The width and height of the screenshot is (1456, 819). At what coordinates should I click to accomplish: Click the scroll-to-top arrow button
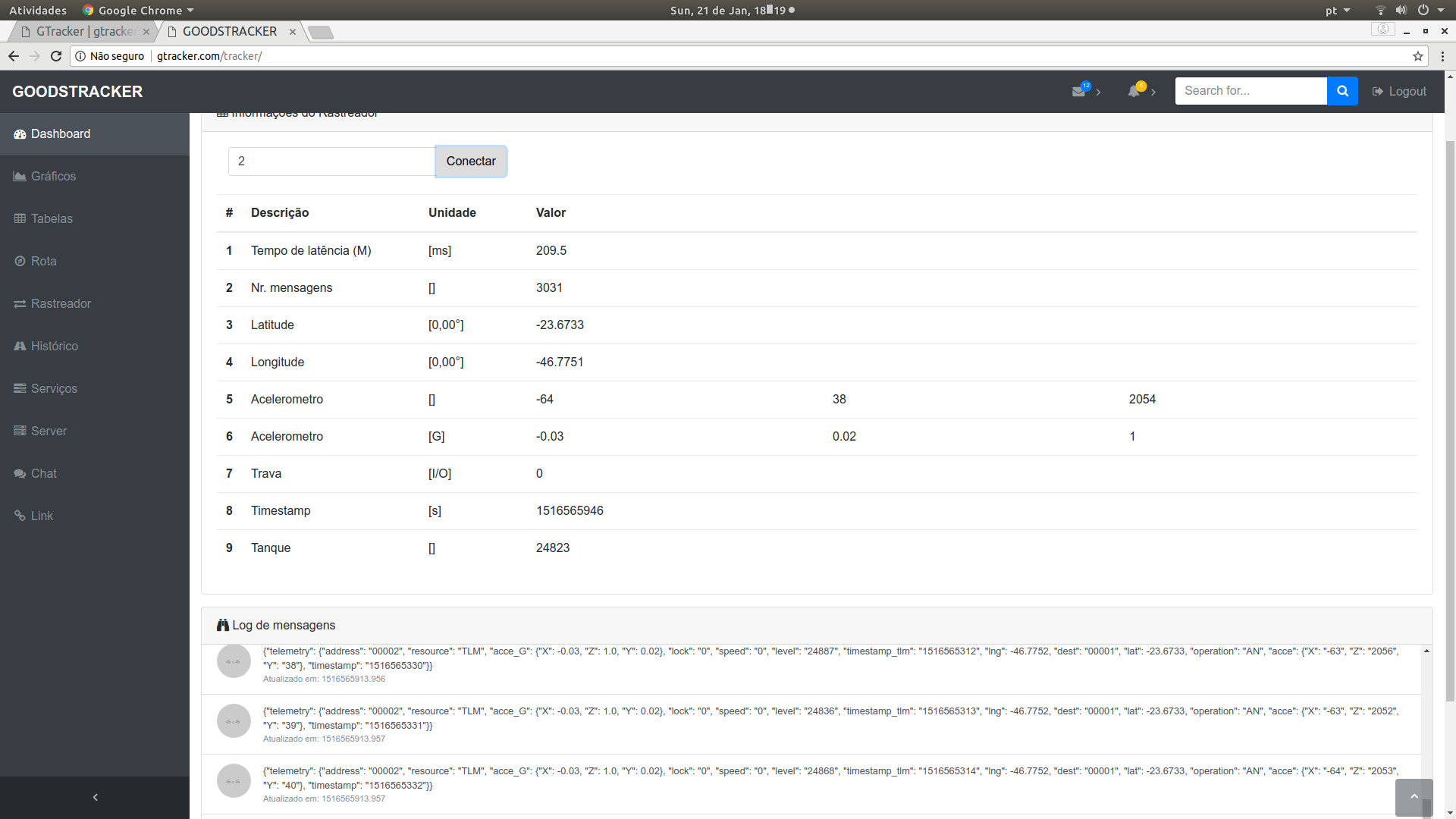click(x=1414, y=797)
